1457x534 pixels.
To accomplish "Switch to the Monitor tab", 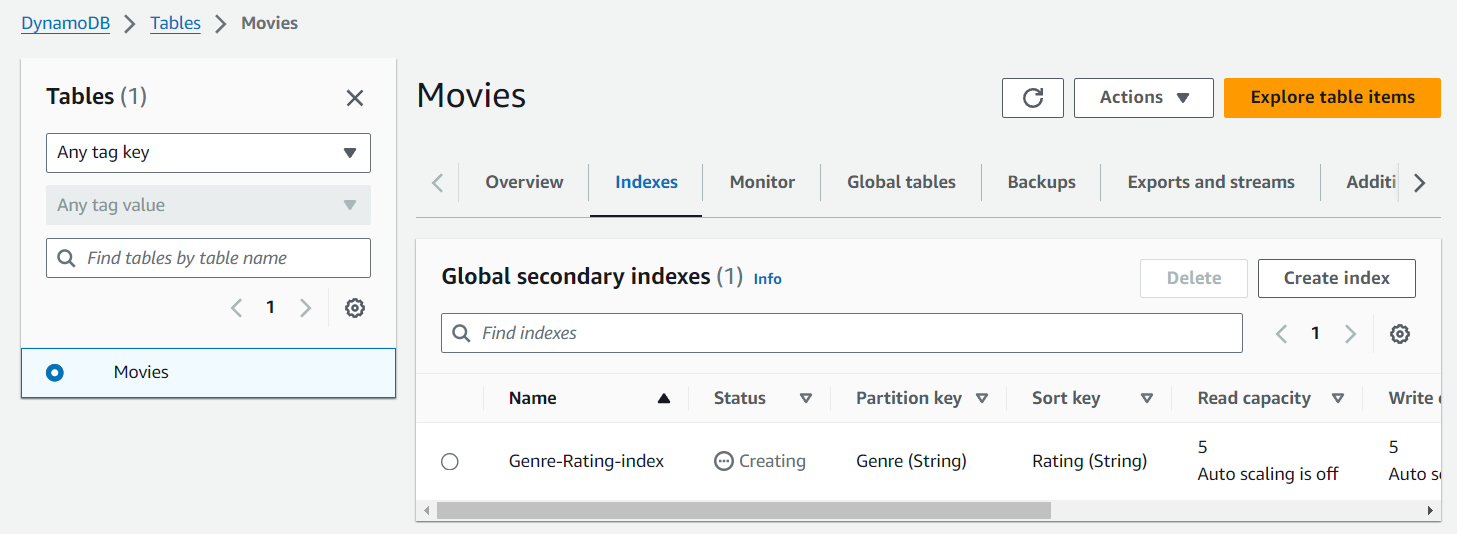I will [762, 182].
